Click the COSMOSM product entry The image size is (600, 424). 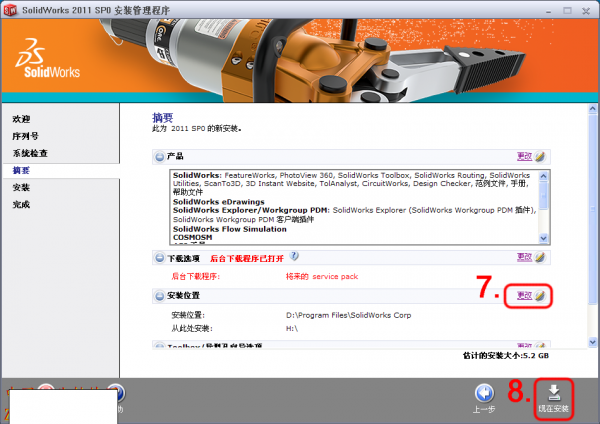tap(192, 237)
